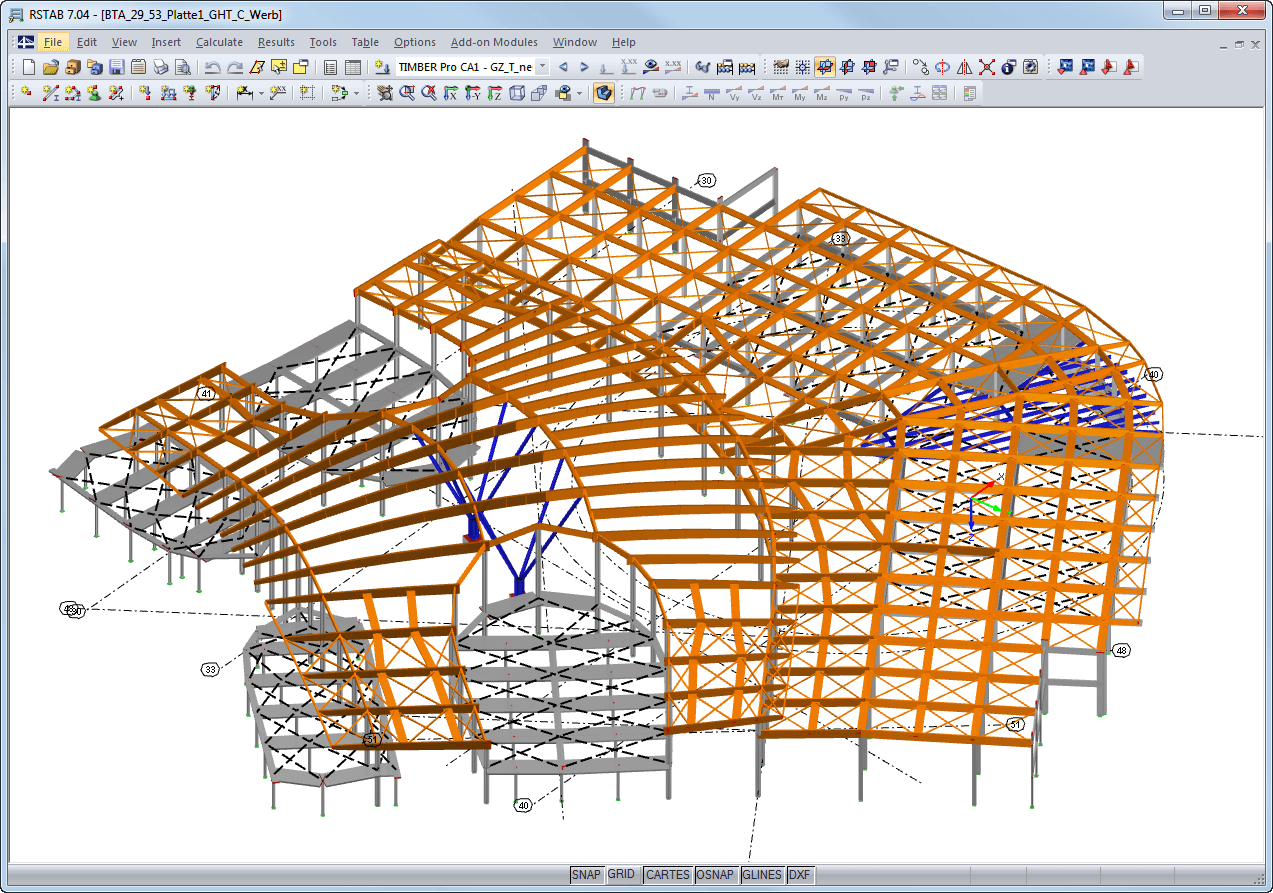
Task: Expand the display properties dropdown arrow
Action: click(x=578, y=92)
